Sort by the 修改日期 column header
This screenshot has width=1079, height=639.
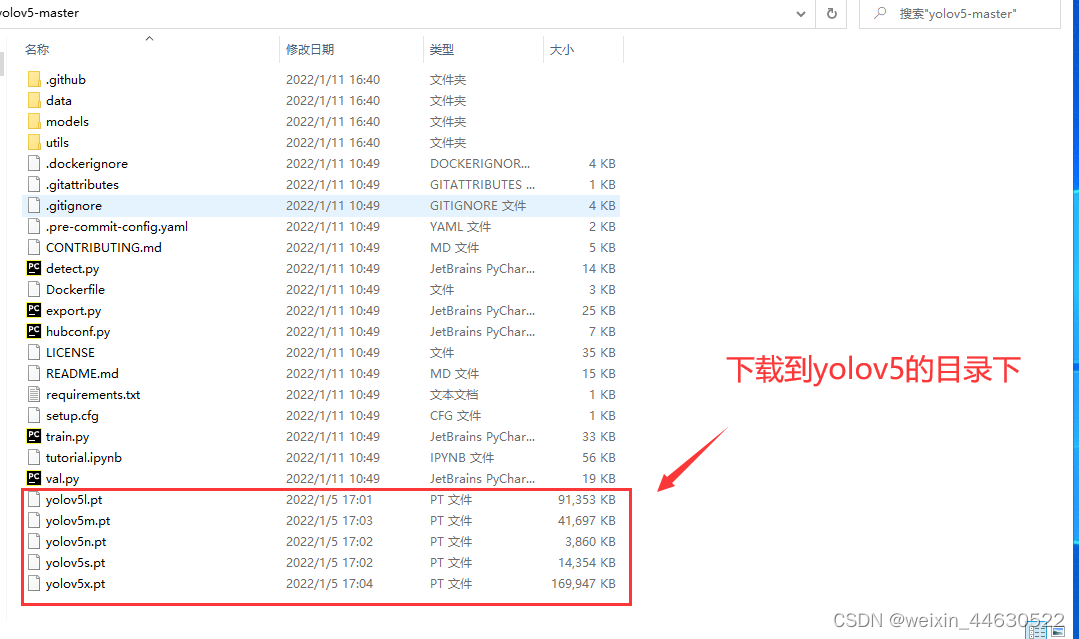[x=310, y=50]
